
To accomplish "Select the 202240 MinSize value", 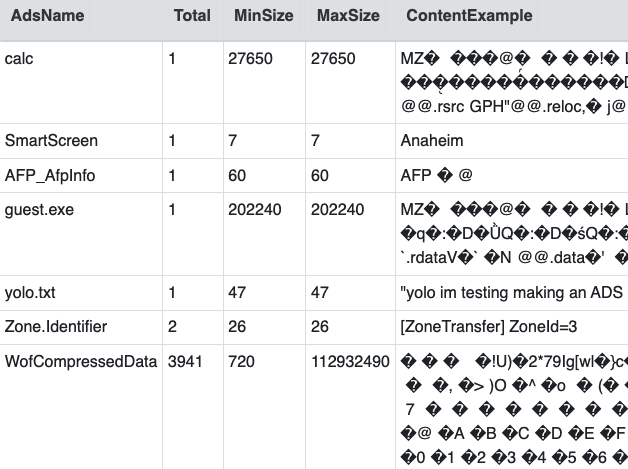I will (x=255, y=210).
